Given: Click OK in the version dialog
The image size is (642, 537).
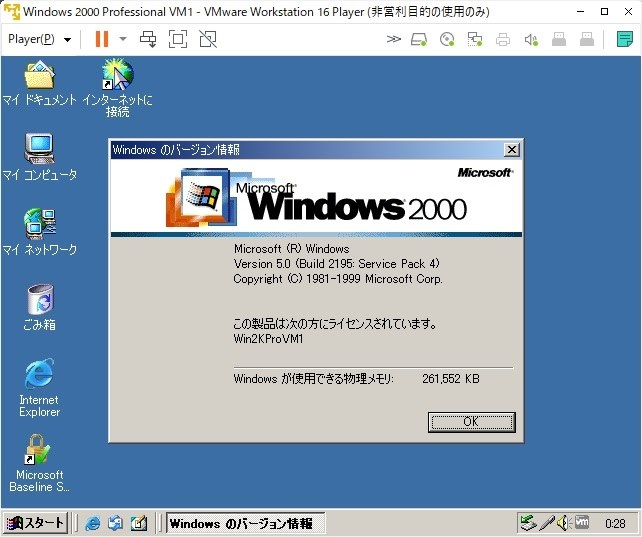Looking at the screenshot, I should coord(471,422).
